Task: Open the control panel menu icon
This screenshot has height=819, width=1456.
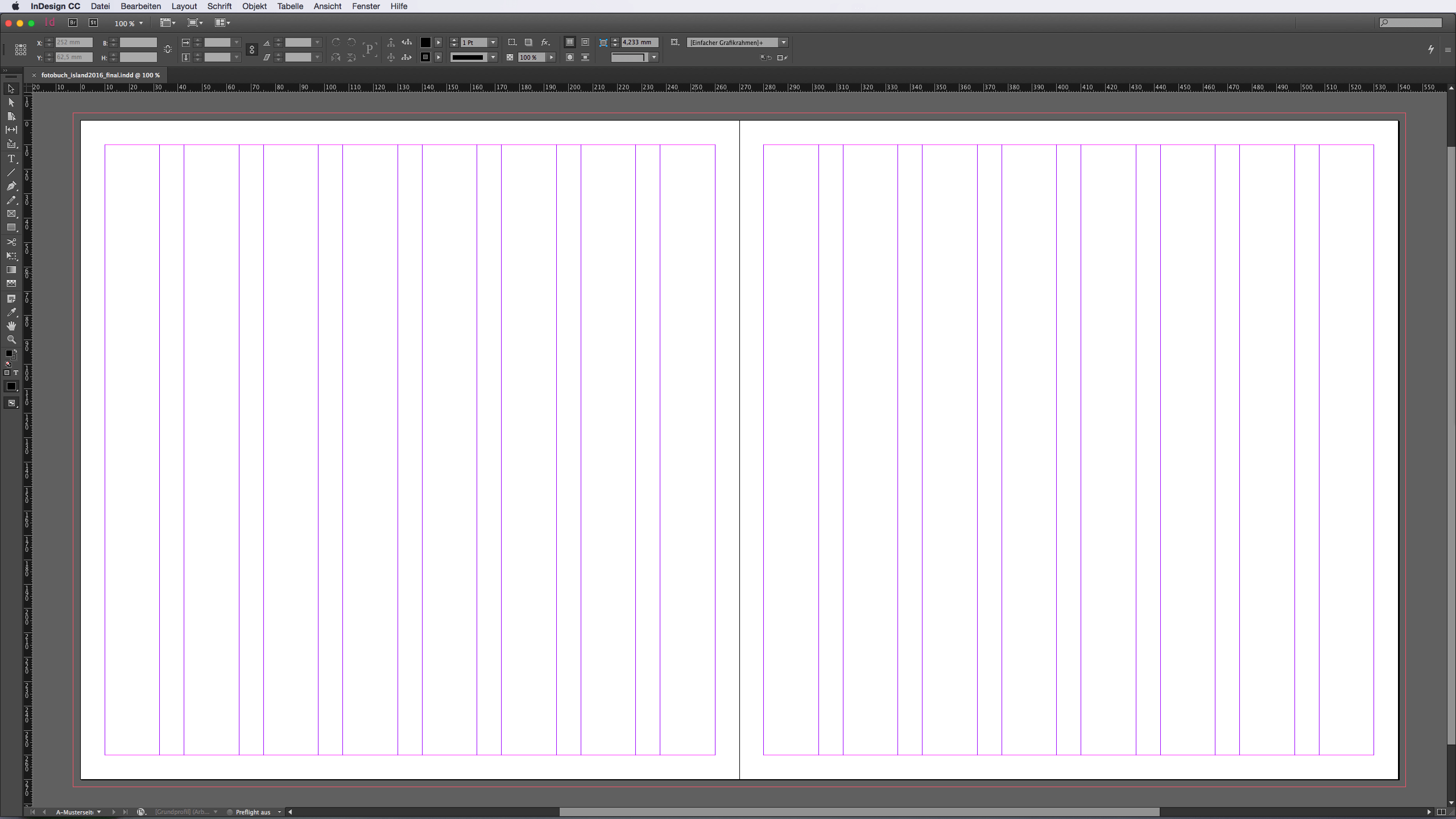Action: point(1448,50)
